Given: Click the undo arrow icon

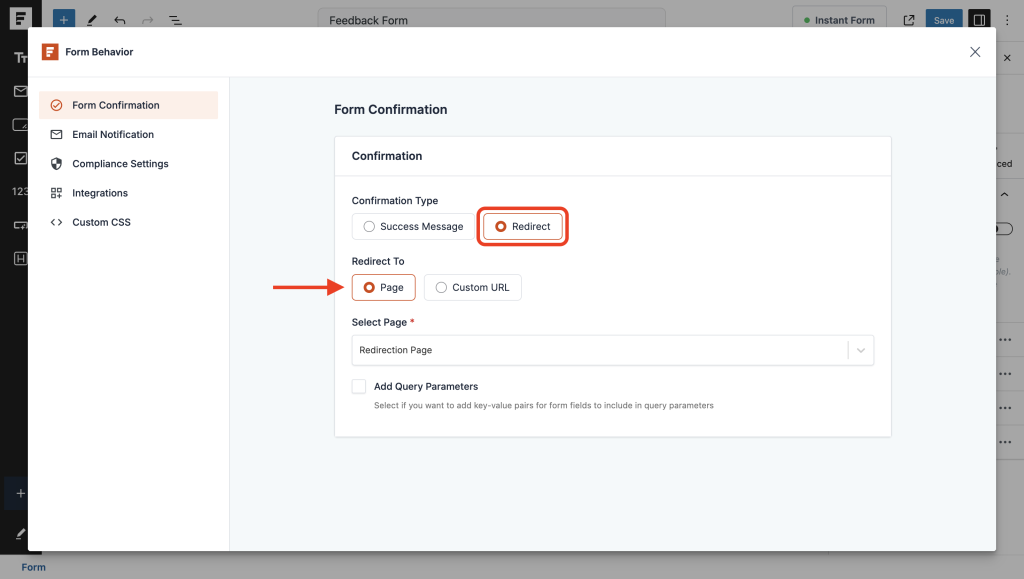Looking at the screenshot, I should [x=119, y=19].
